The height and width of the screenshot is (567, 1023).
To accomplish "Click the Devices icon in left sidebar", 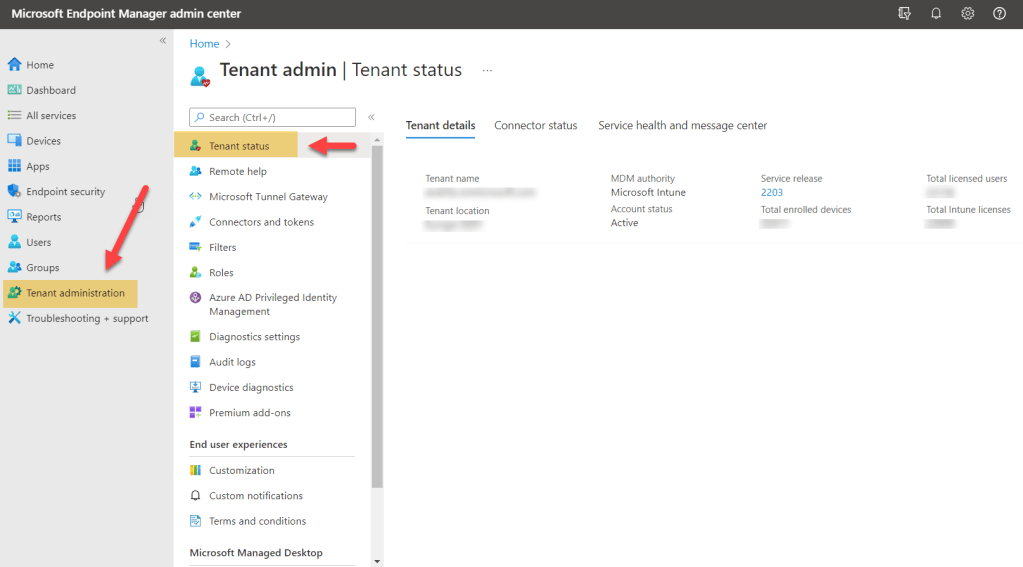I will coord(15,141).
